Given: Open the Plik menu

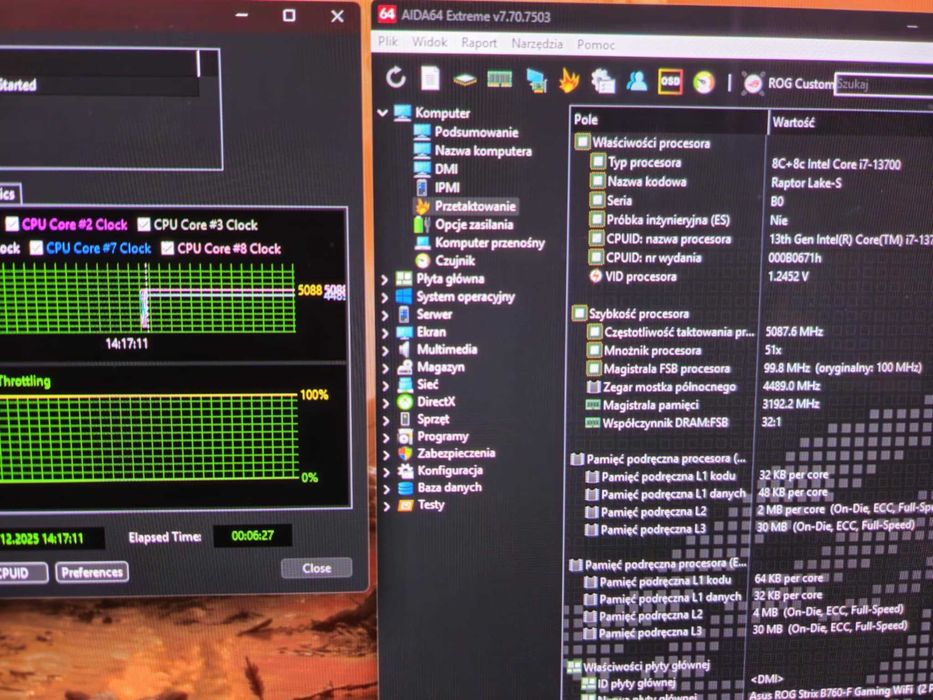Looking at the screenshot, I should 388,41.
